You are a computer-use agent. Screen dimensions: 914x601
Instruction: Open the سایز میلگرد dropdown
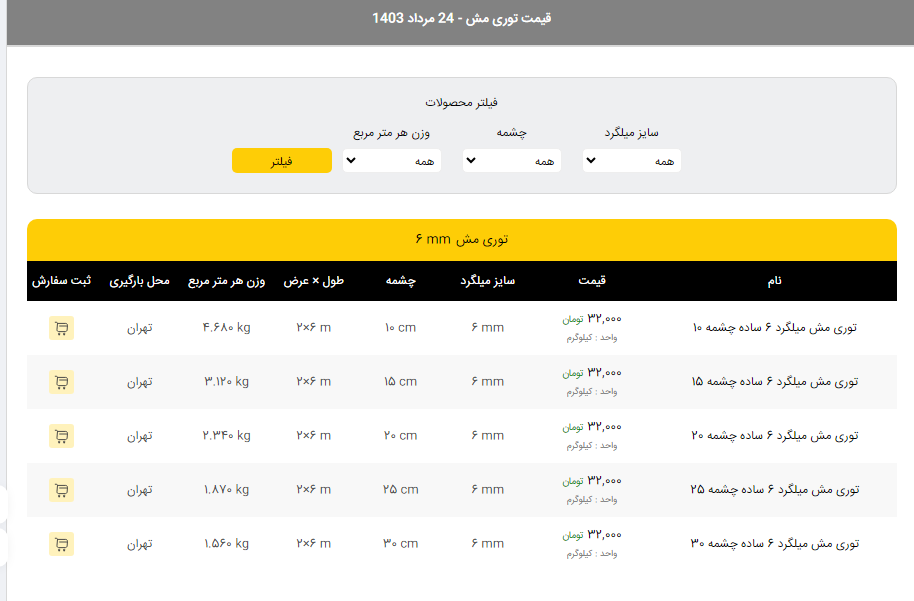[631, 161]
